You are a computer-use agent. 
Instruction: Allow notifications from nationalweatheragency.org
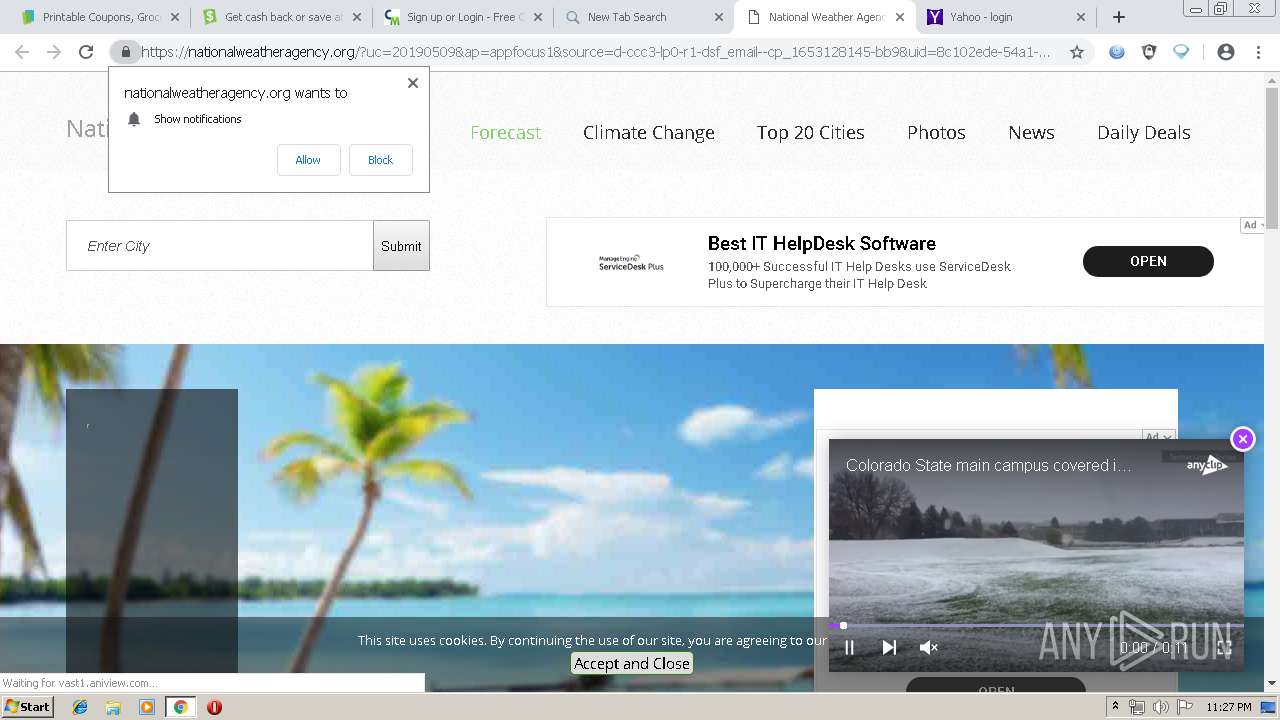[308, 160]
